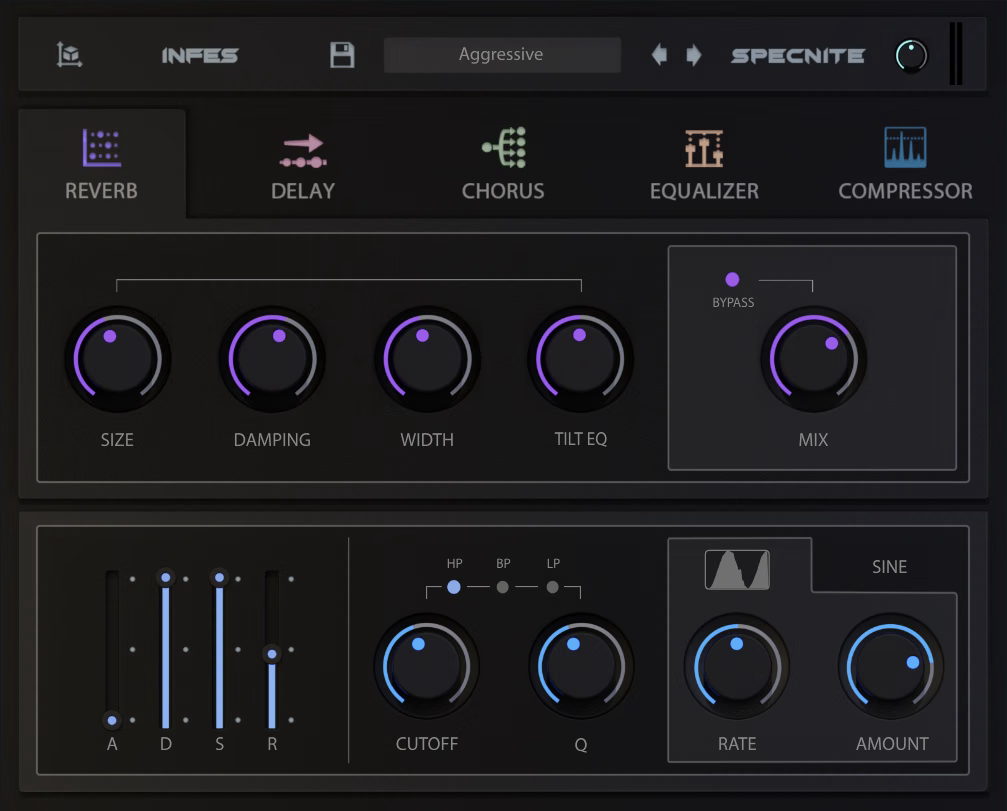Open the SINE waveform selector
Screen dimensions: 1007x811
pyautogui.click(x=889, y=566)
